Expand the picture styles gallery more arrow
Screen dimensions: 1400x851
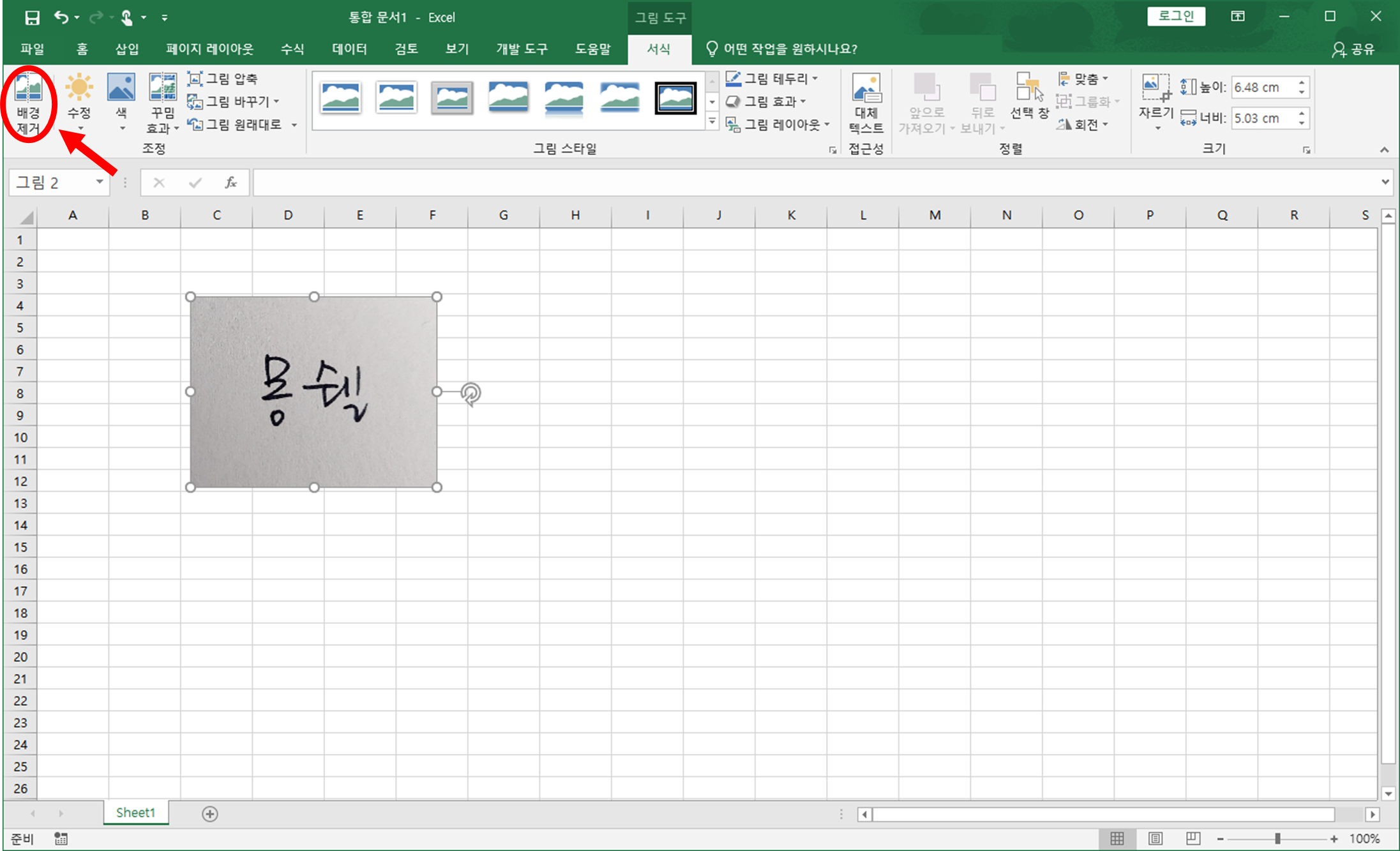coord(712,121)
